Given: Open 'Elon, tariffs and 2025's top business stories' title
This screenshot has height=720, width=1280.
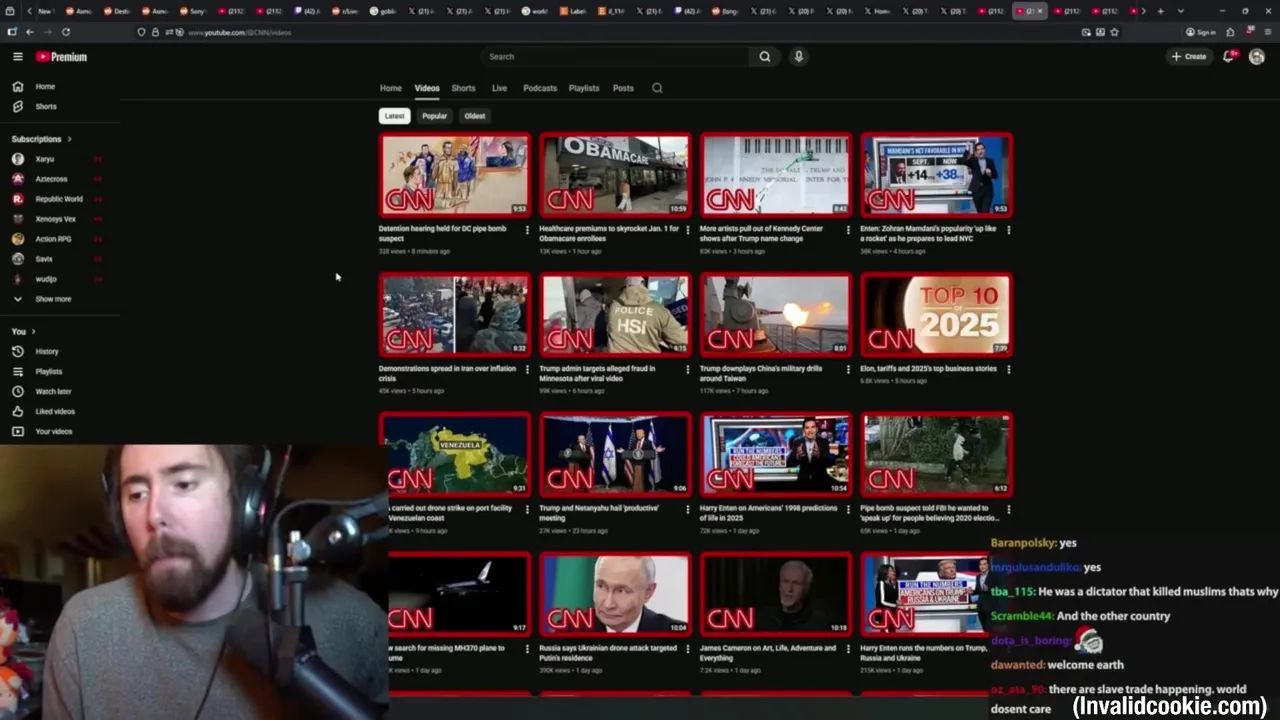Looking at the screenshot, I should 928,369.
